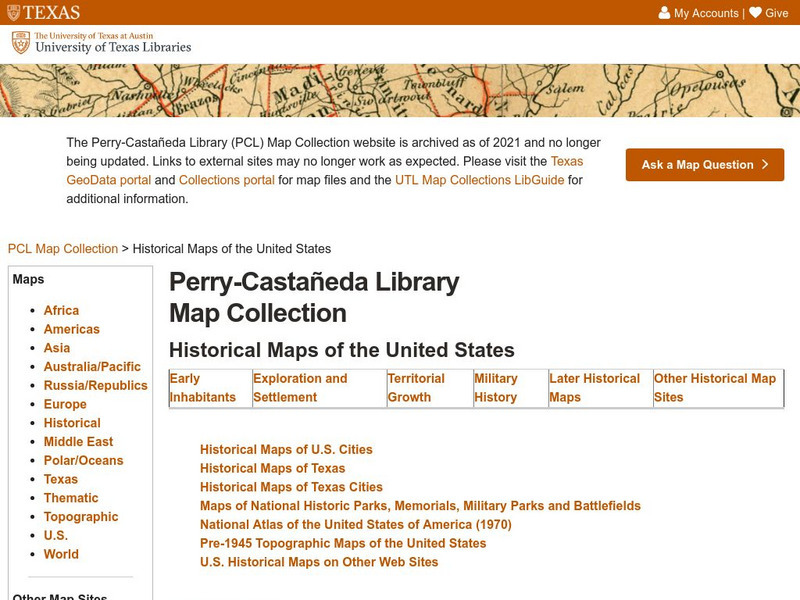Click the Ask a Map Question button

[703, 165]
